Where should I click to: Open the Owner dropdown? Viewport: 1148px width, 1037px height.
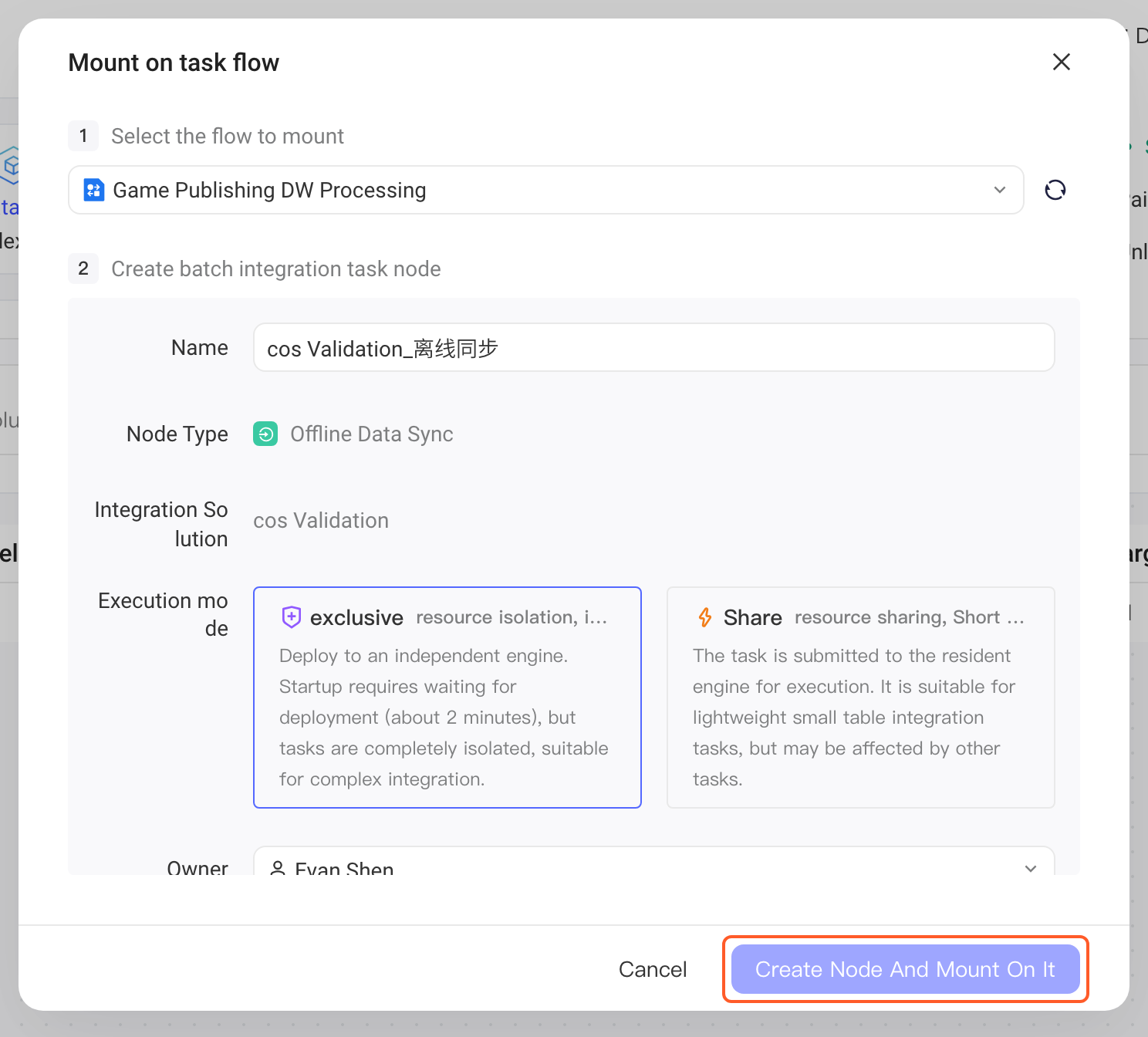[x=654, y=861]
